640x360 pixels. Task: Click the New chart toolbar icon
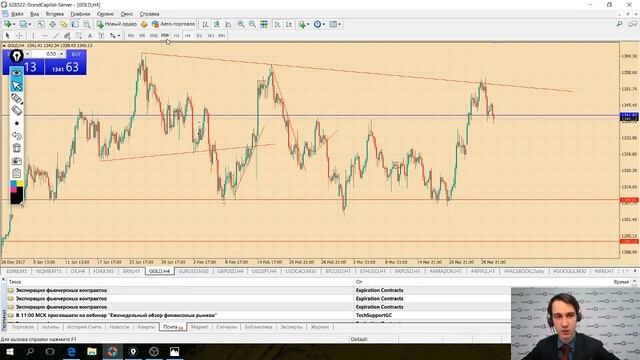coord(7,24)
